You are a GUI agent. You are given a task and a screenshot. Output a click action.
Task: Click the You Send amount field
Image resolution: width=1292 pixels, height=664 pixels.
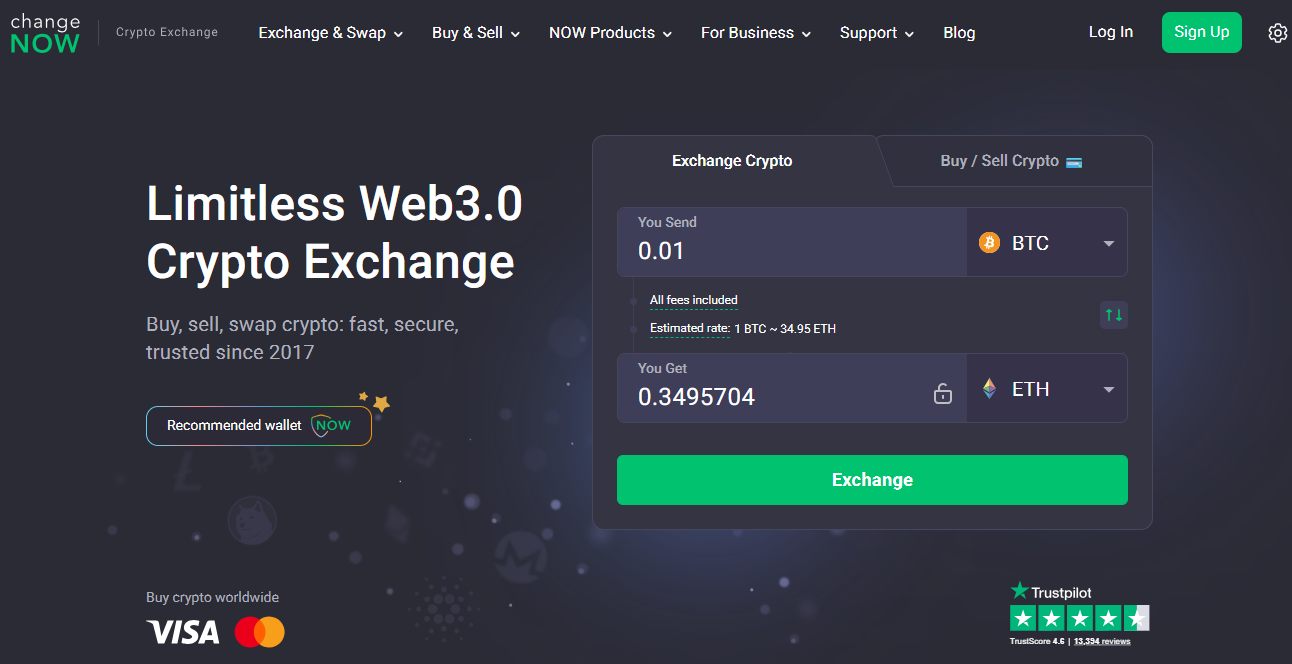pos(792,242)
